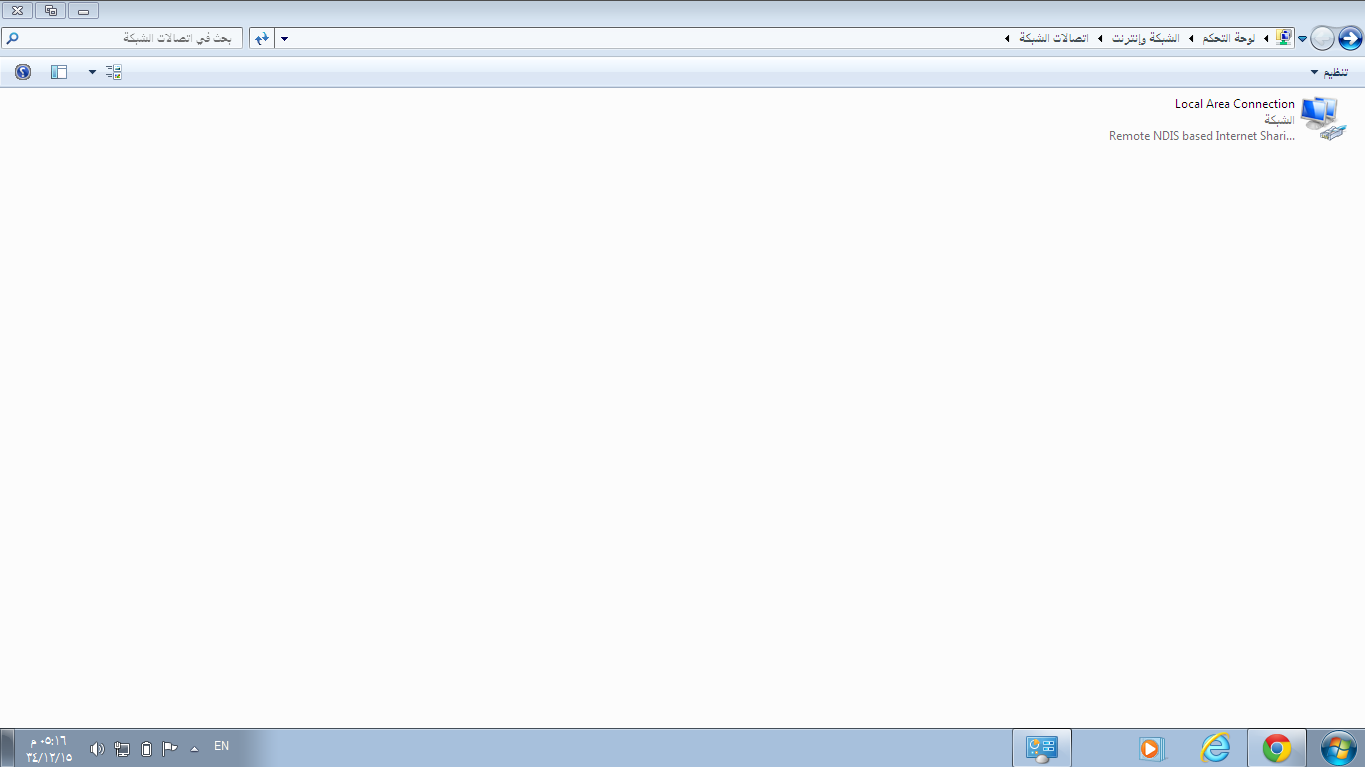Open the تنظيم (Organize) menu

pos(1329,73)
